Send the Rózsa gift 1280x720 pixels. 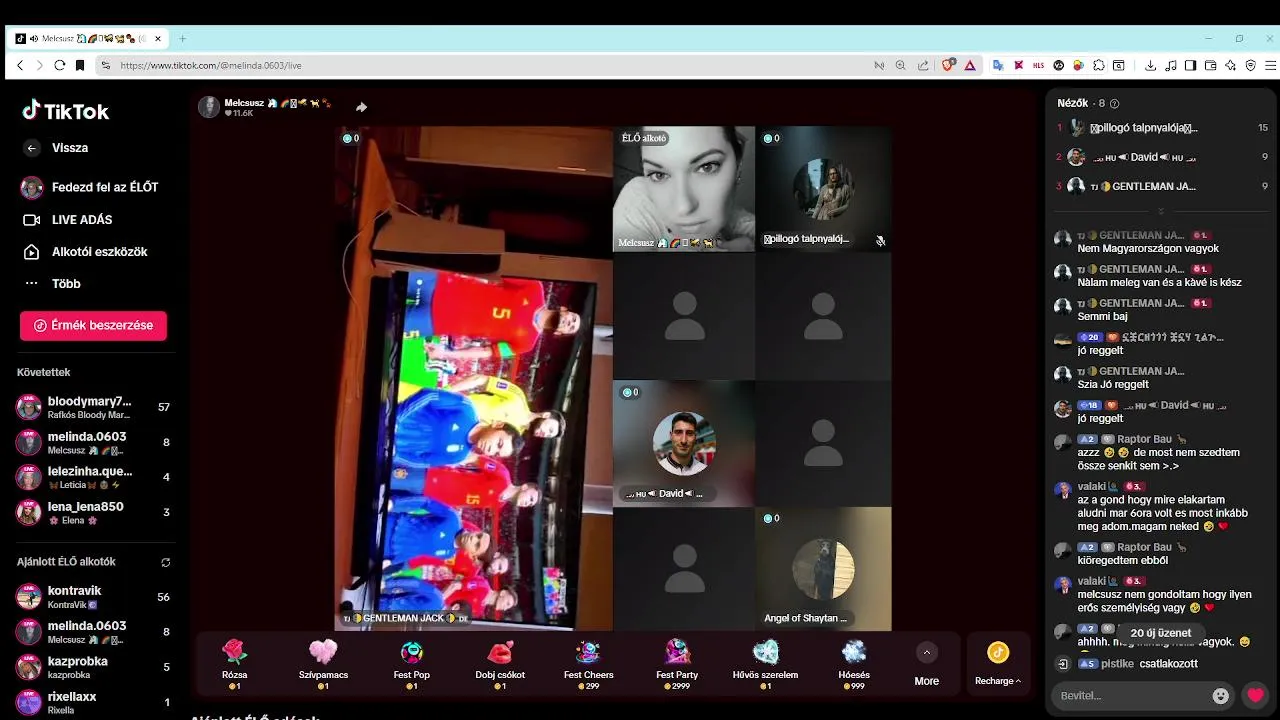(235, 664)
